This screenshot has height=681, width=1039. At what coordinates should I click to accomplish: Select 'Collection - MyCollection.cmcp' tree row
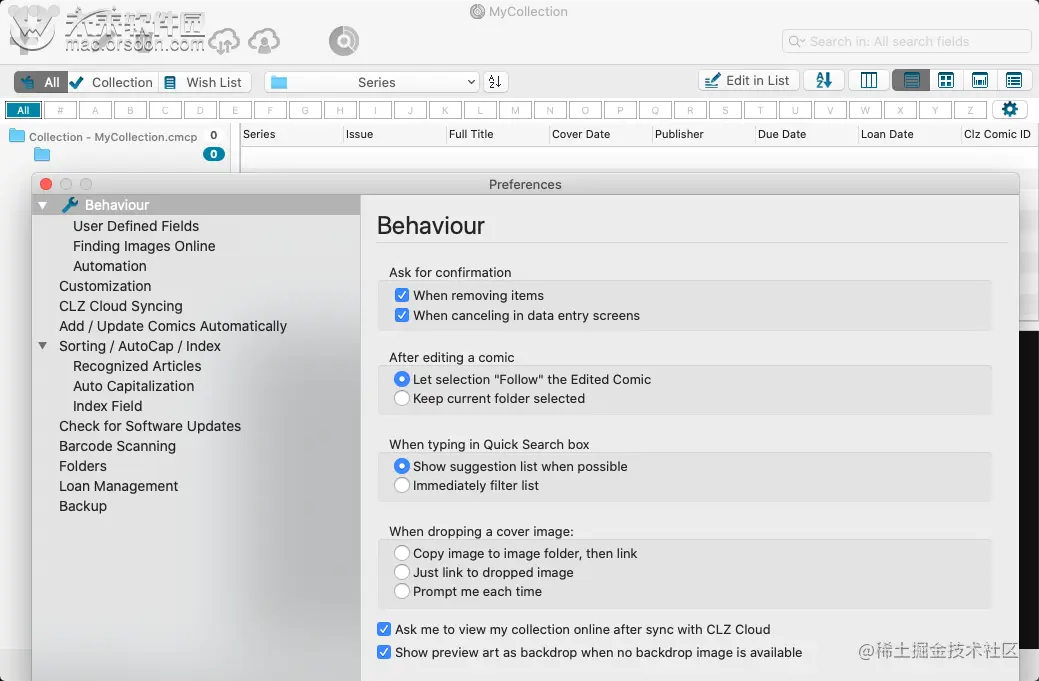(x=114, y=136)
